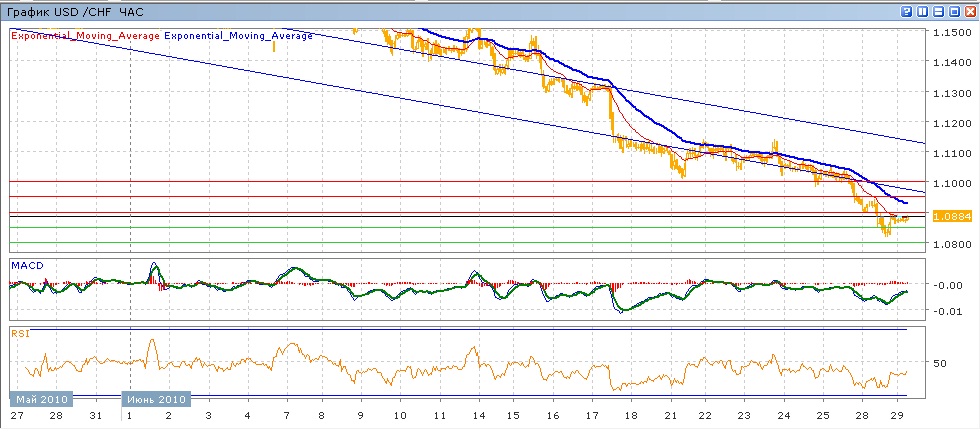This screenshot has width=980, height=432.
Task: Click date label 31 on time axis
Action: tap(96, 416)
